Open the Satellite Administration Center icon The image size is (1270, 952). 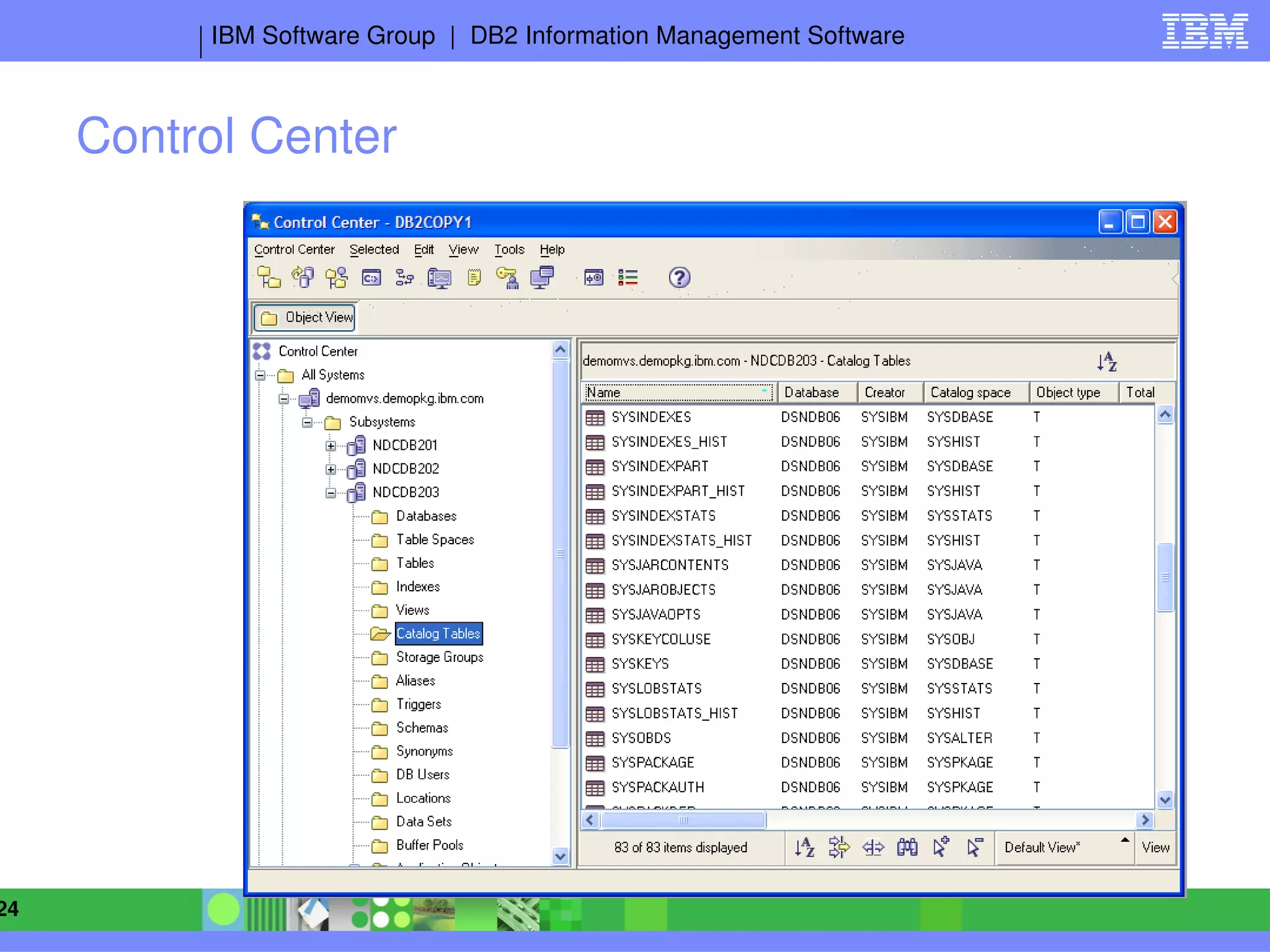coord(337,277)
